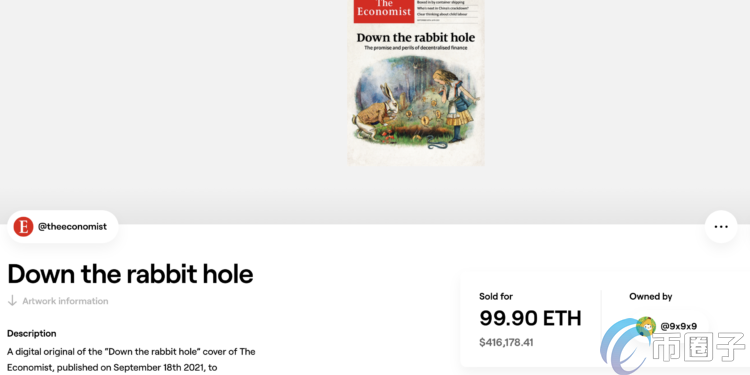Image resolution: width=750 pixels, height=375 pixels.
Task: Click the $416,178.41 dollar value
Action: click(506, 342)
